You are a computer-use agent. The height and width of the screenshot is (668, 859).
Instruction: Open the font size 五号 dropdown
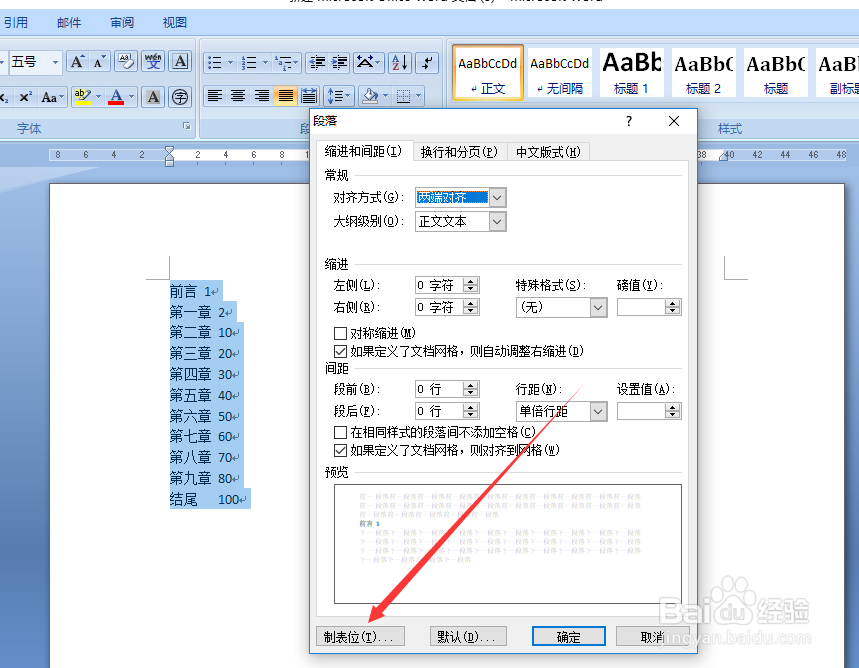55,62
